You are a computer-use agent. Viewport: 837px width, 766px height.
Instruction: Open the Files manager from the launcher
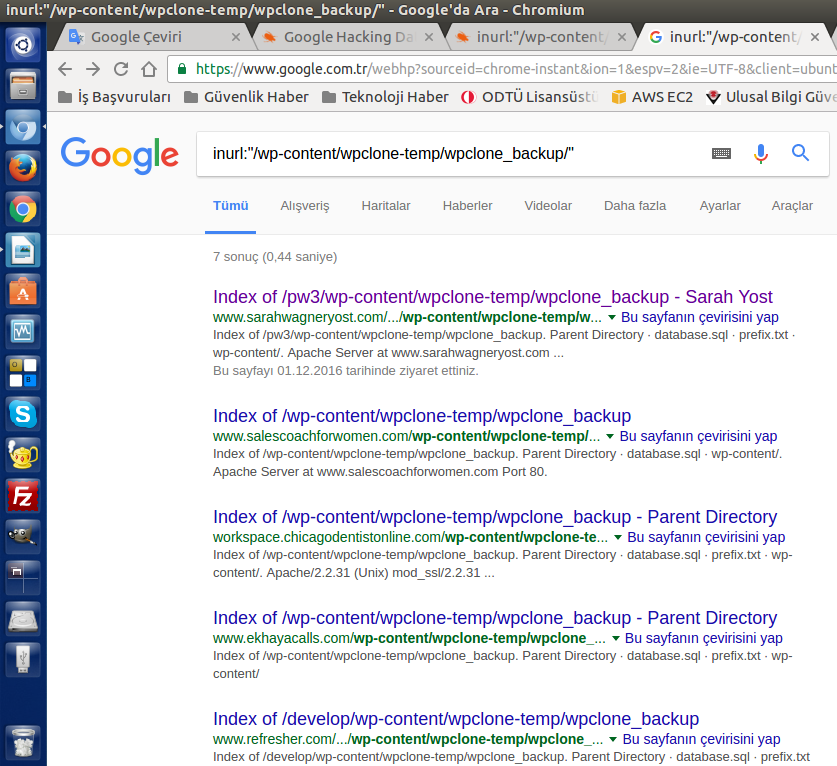point(23,86)
